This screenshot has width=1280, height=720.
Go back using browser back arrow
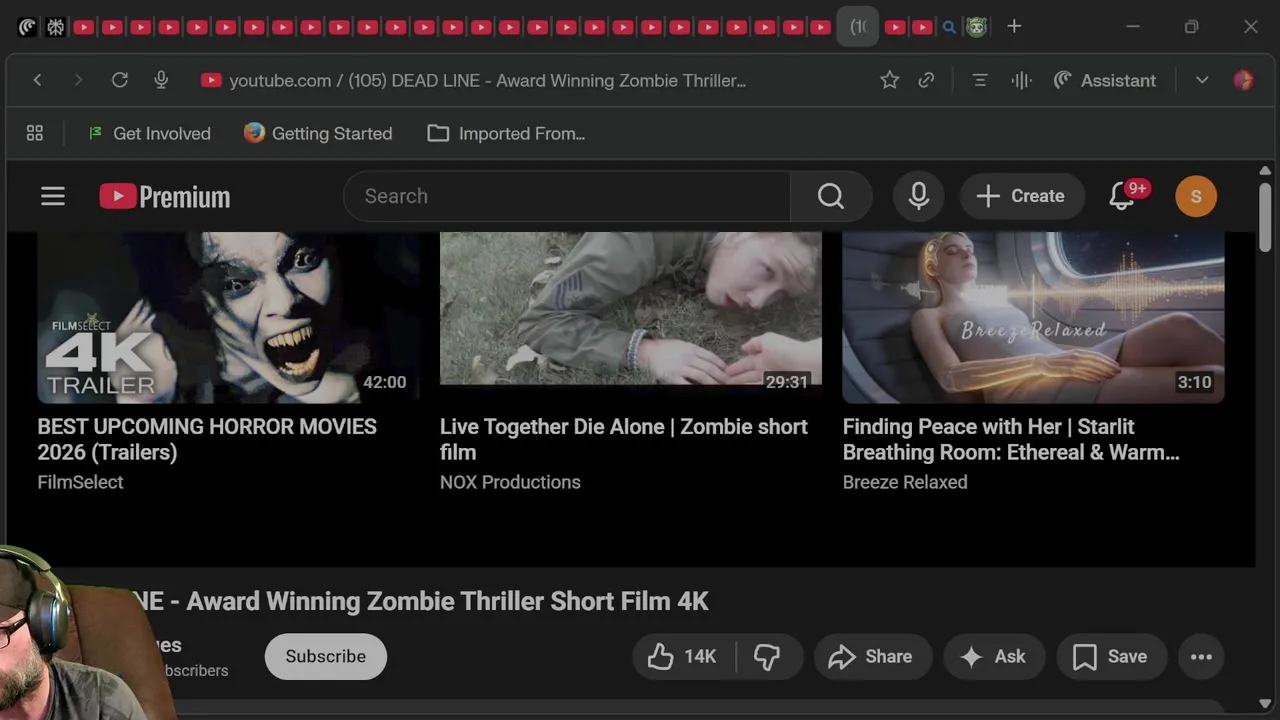click(x=37, y=80)
